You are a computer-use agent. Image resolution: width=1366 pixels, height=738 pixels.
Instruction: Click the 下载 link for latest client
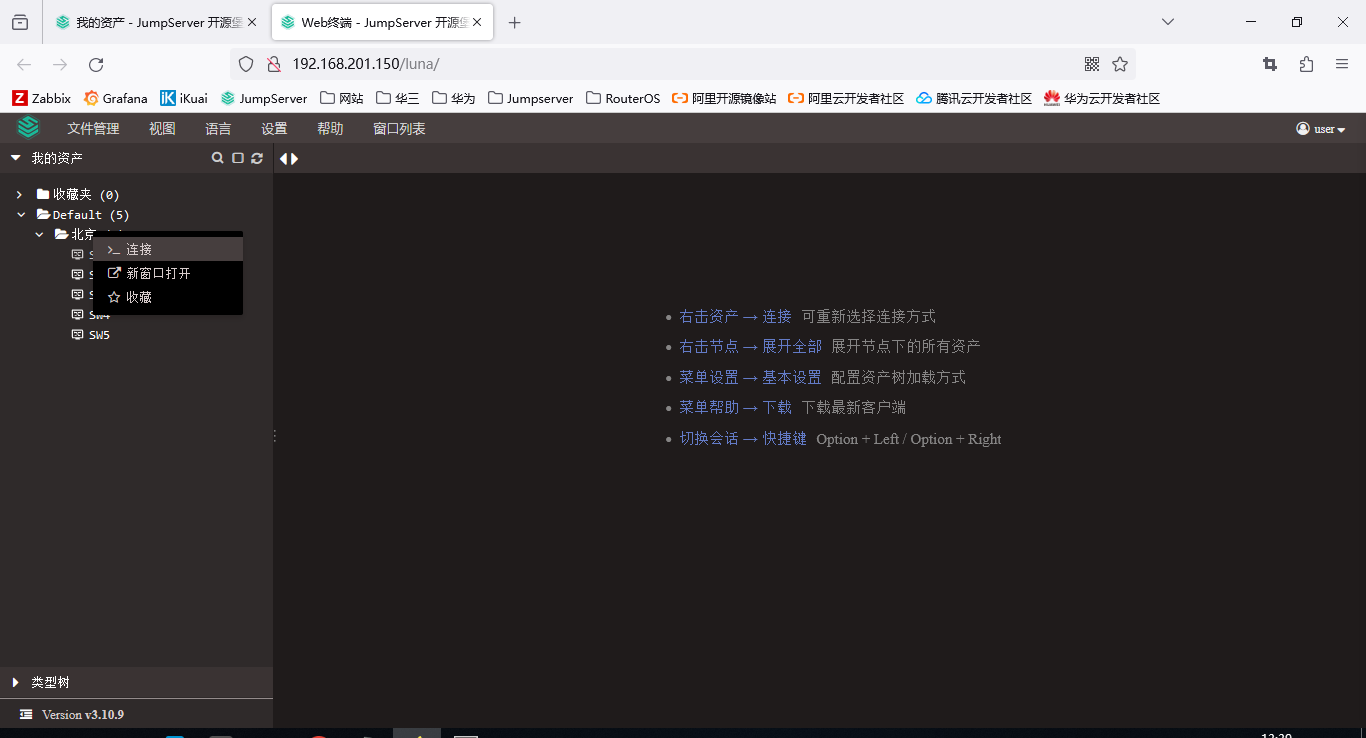(x=777, y=407)
